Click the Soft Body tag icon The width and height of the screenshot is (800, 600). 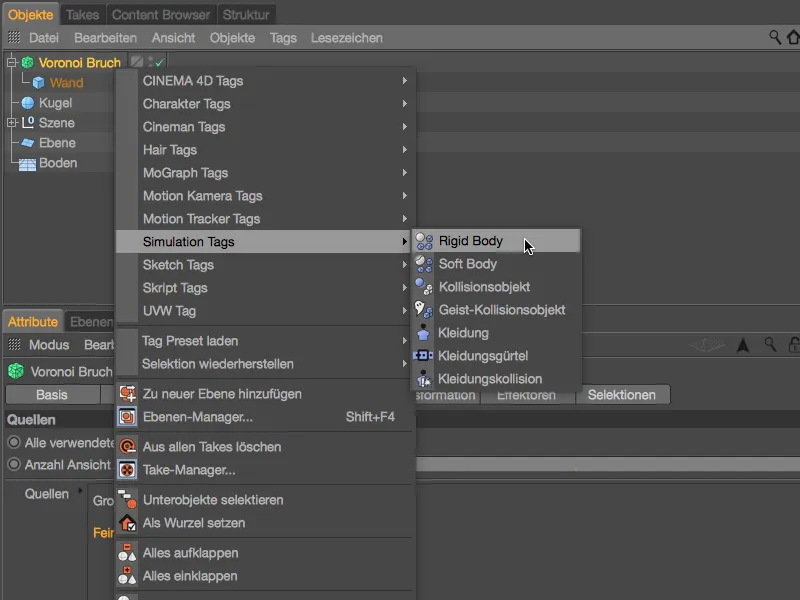[424, 264]
